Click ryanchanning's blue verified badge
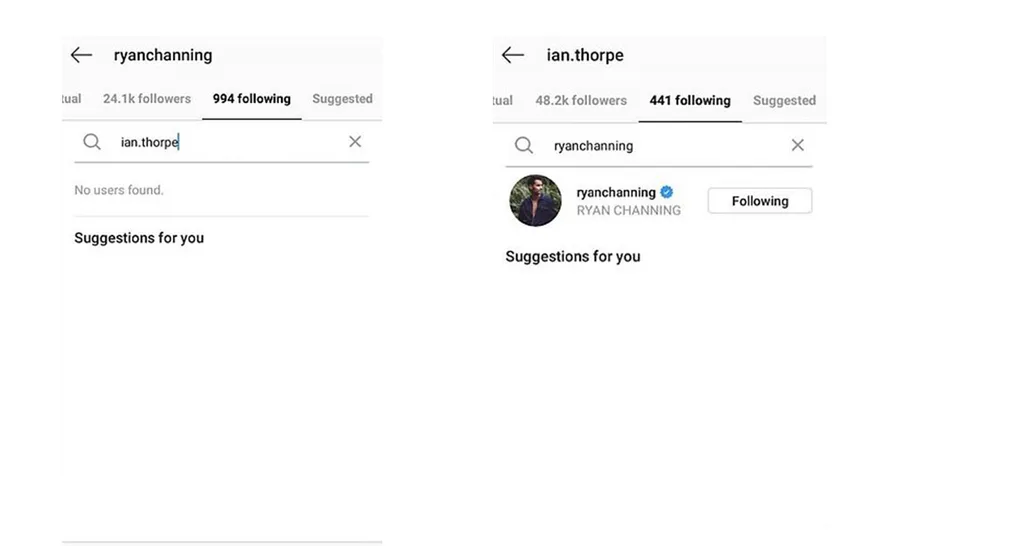Viewport: 1024px width, 546px height. [667, 192]
